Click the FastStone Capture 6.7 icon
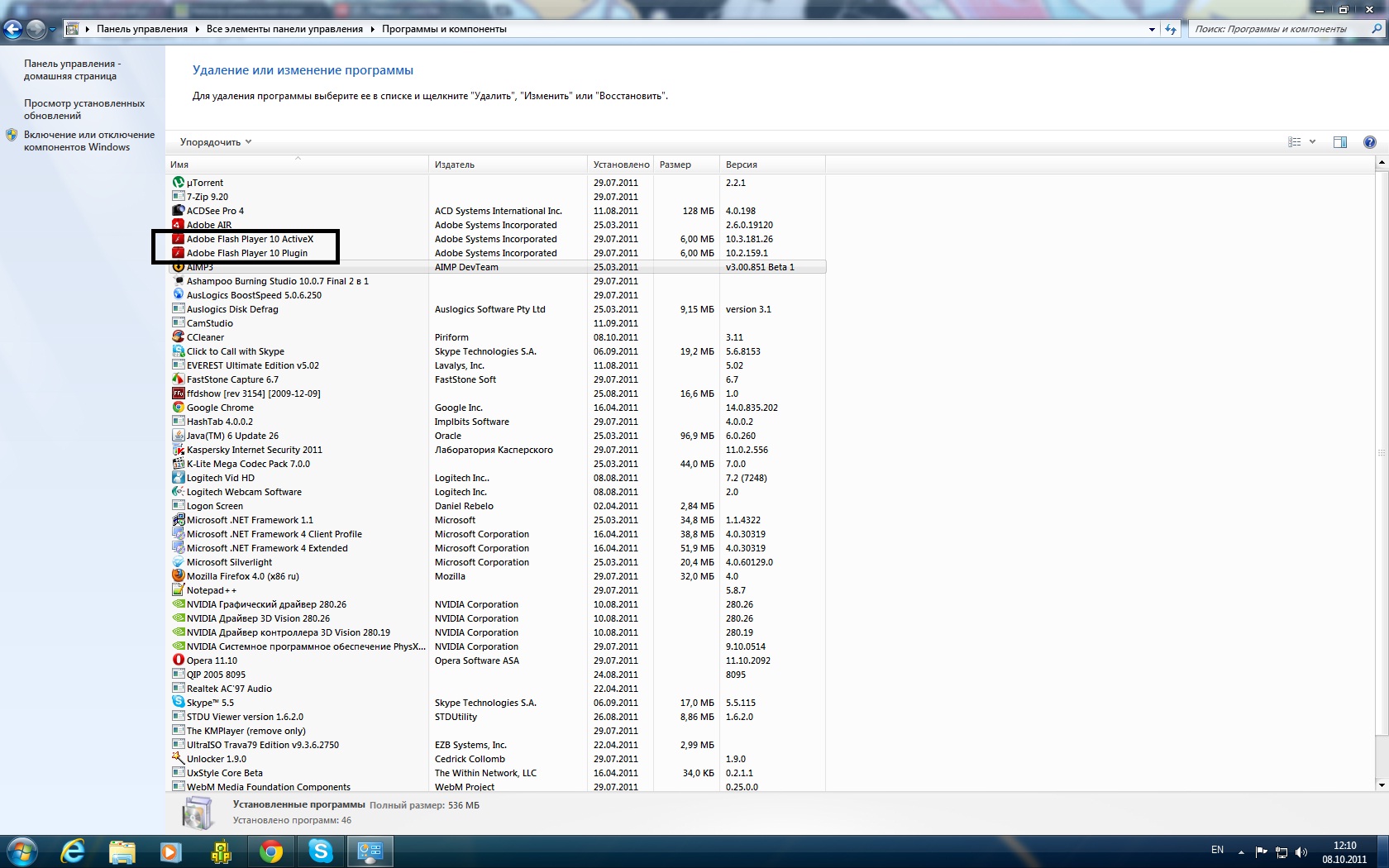The image size is (1389, 868). [178, 379]
